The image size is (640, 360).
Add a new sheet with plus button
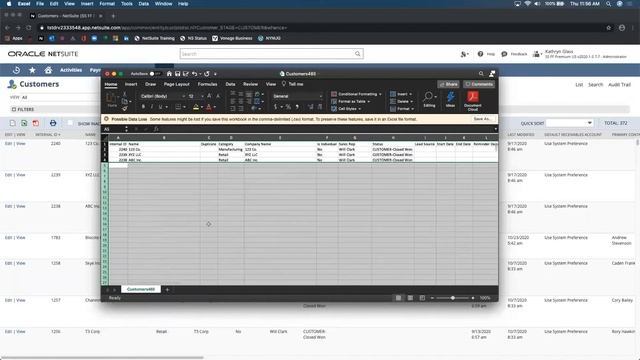point(167,289)
